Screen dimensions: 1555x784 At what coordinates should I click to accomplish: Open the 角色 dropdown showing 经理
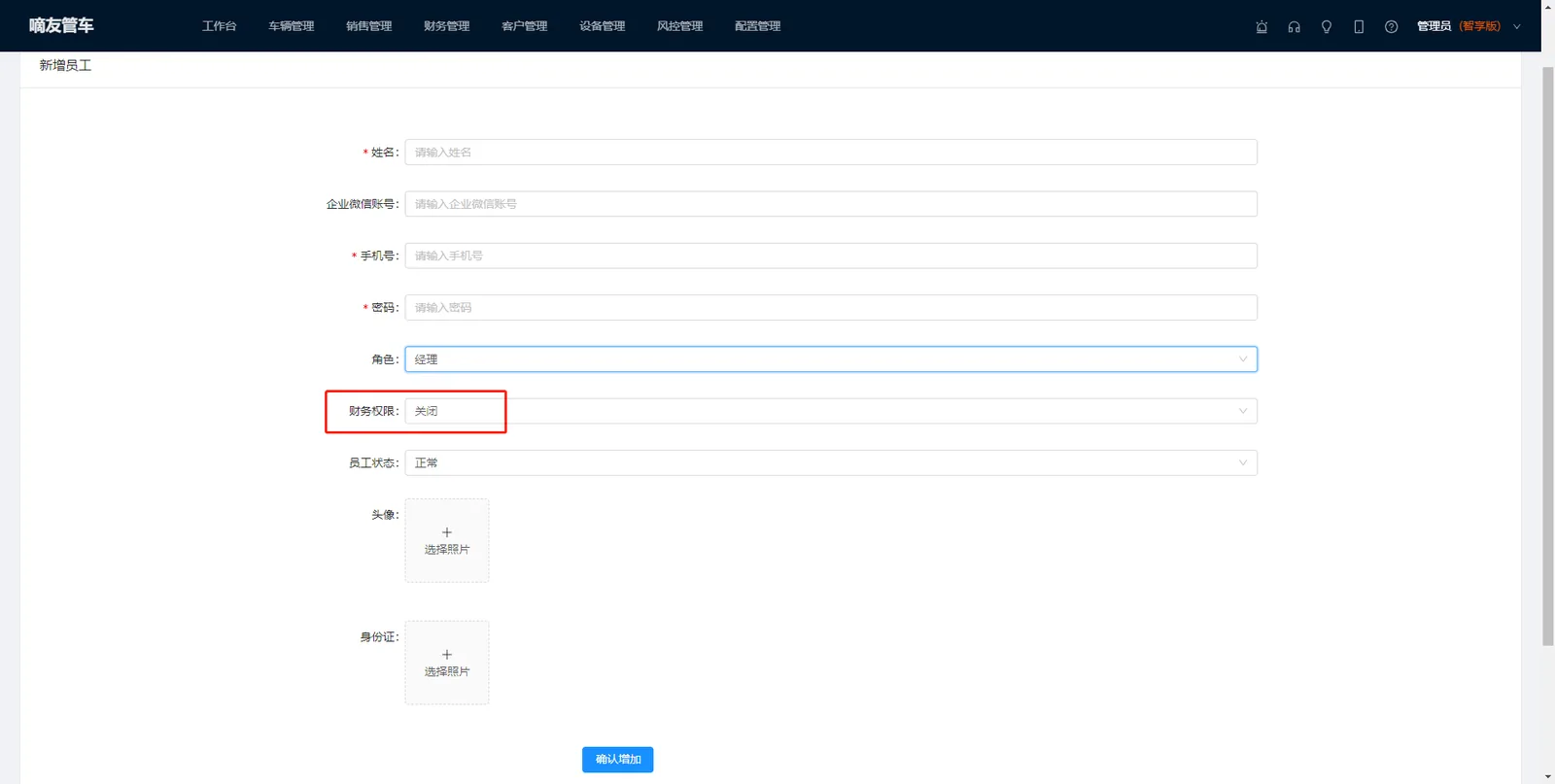[x=831, y=359]
